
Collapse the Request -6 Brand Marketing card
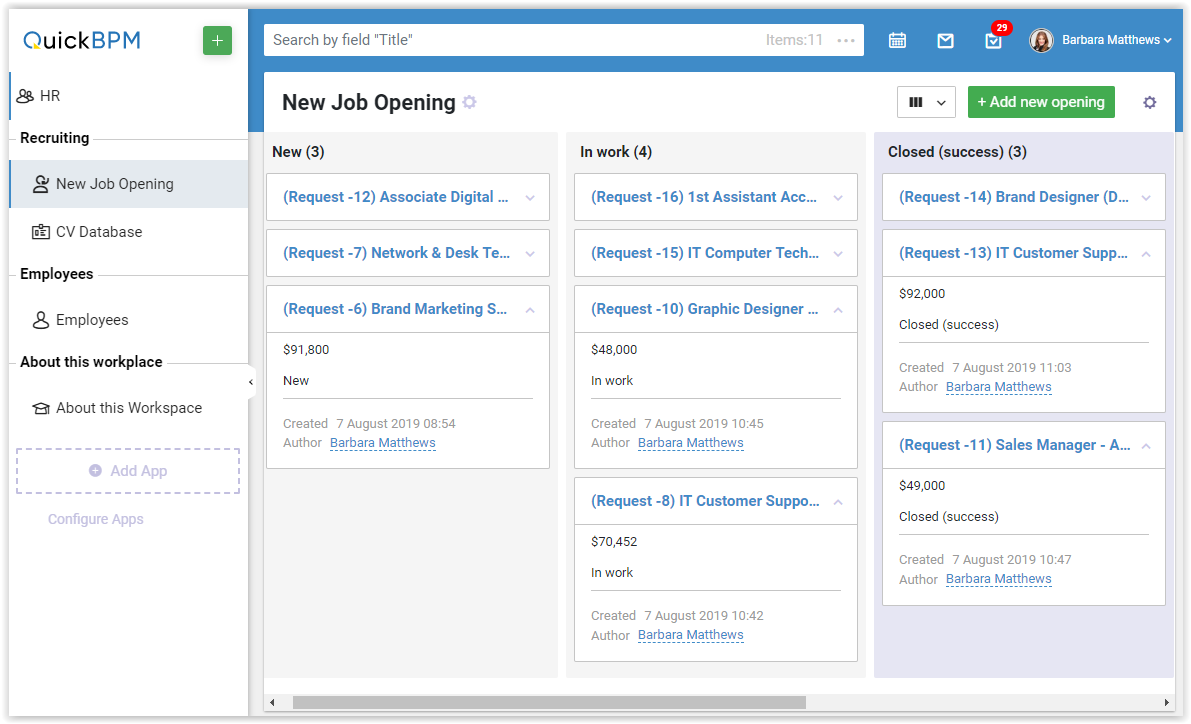tap(530, 310)
